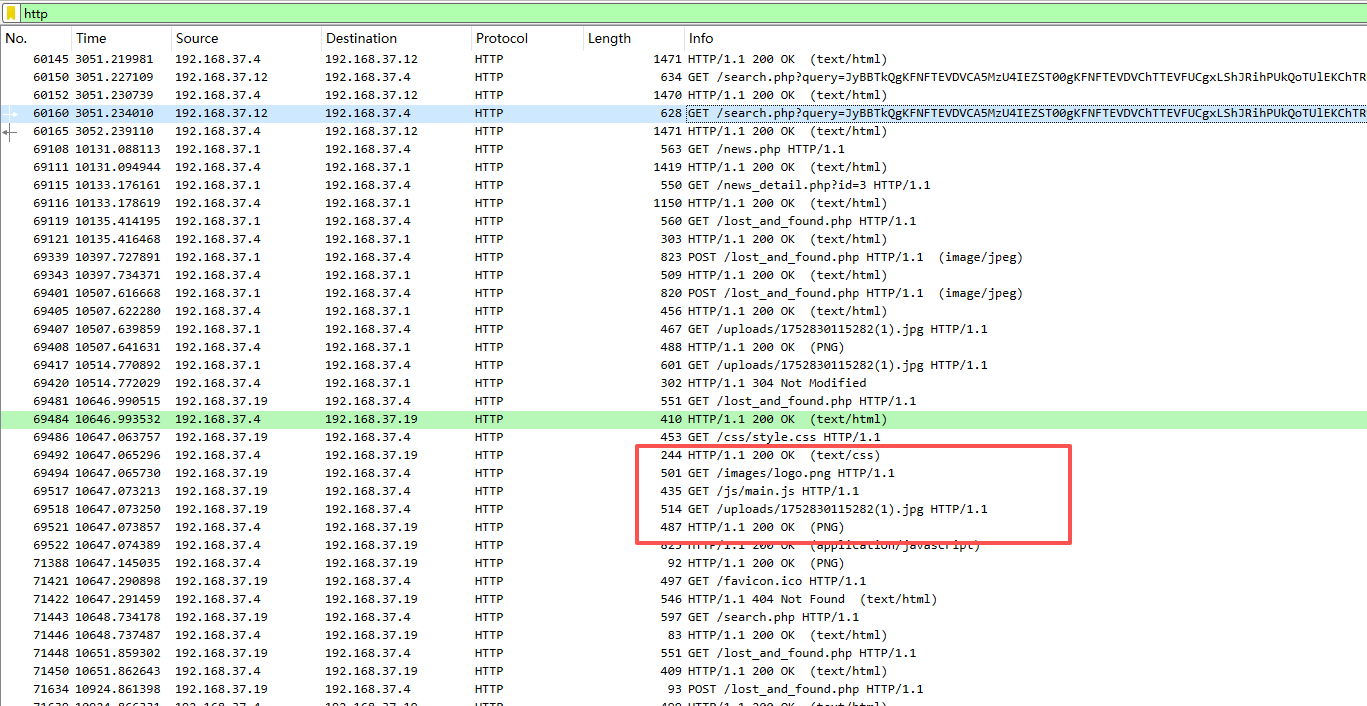Sort packets by the Time column header
The image size is (1367, 706).
point(91,38)
